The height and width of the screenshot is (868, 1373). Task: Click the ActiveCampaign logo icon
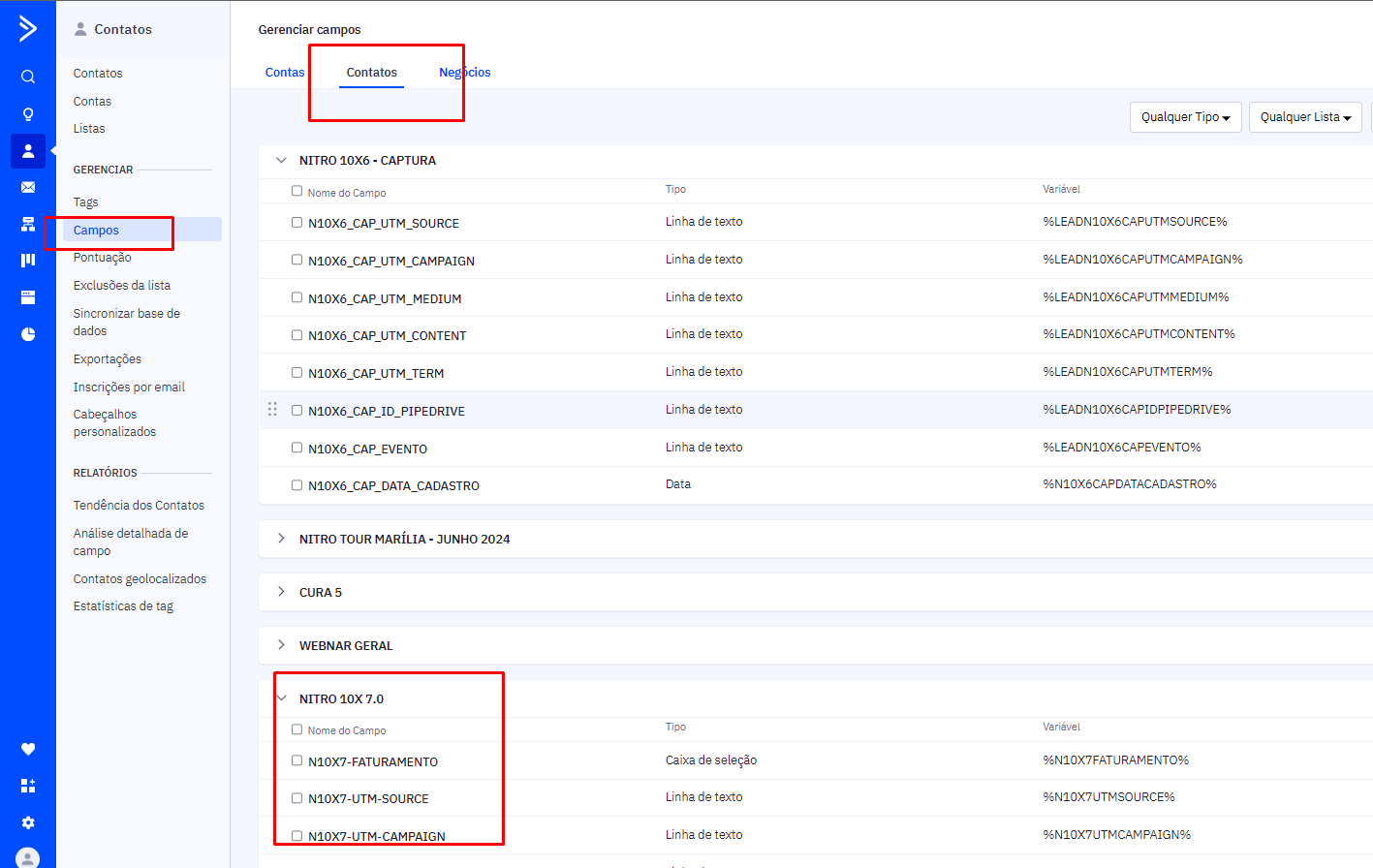click(x=28, y=28)
